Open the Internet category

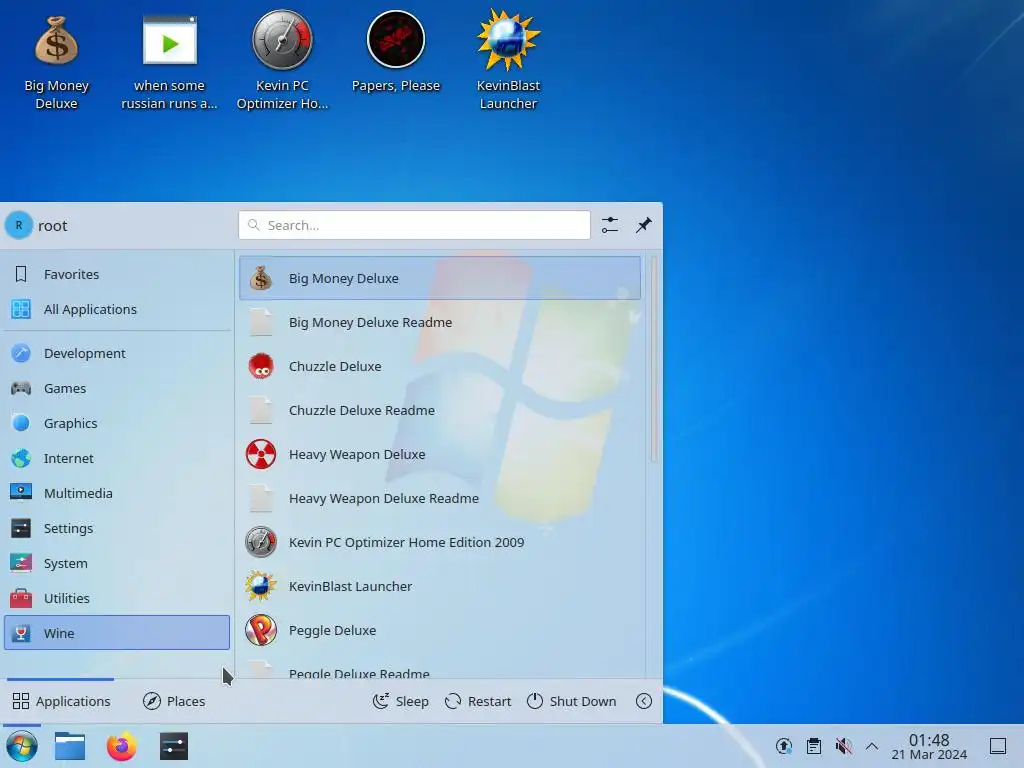(117, 458)
